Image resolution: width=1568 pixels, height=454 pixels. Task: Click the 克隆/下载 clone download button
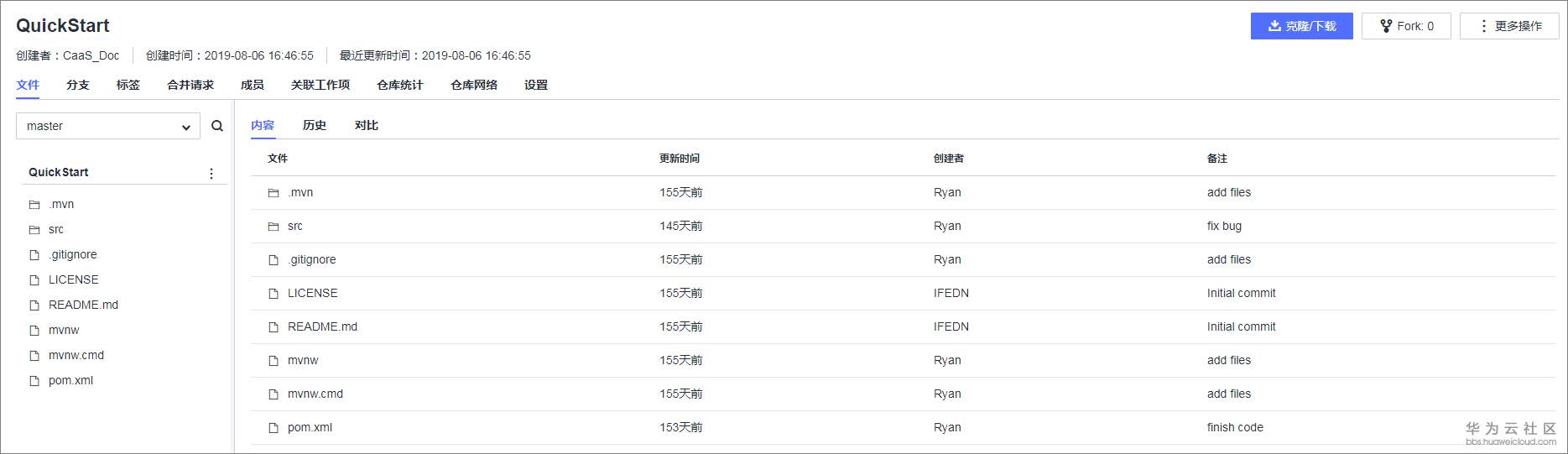pos(1301,26)
